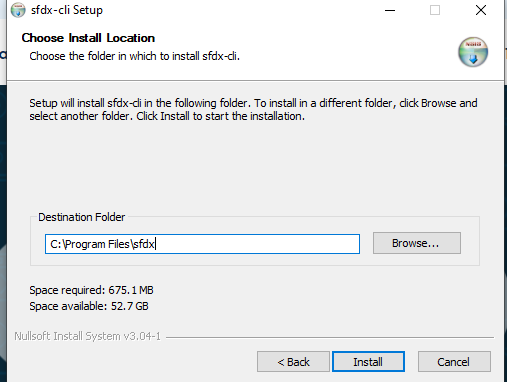This screenshot has height=382, width=507.
Task: Click the 'Destination Folder' group label
Action: click(x=81, y=217)
